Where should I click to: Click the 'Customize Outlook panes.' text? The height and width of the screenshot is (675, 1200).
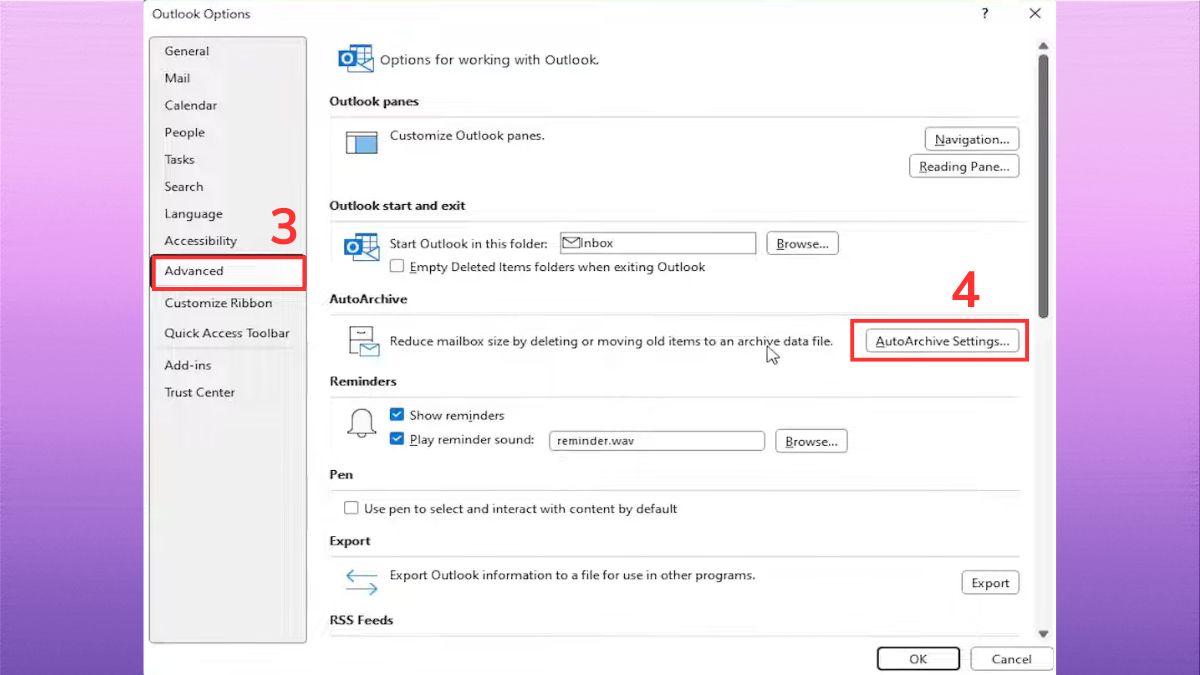467,135
